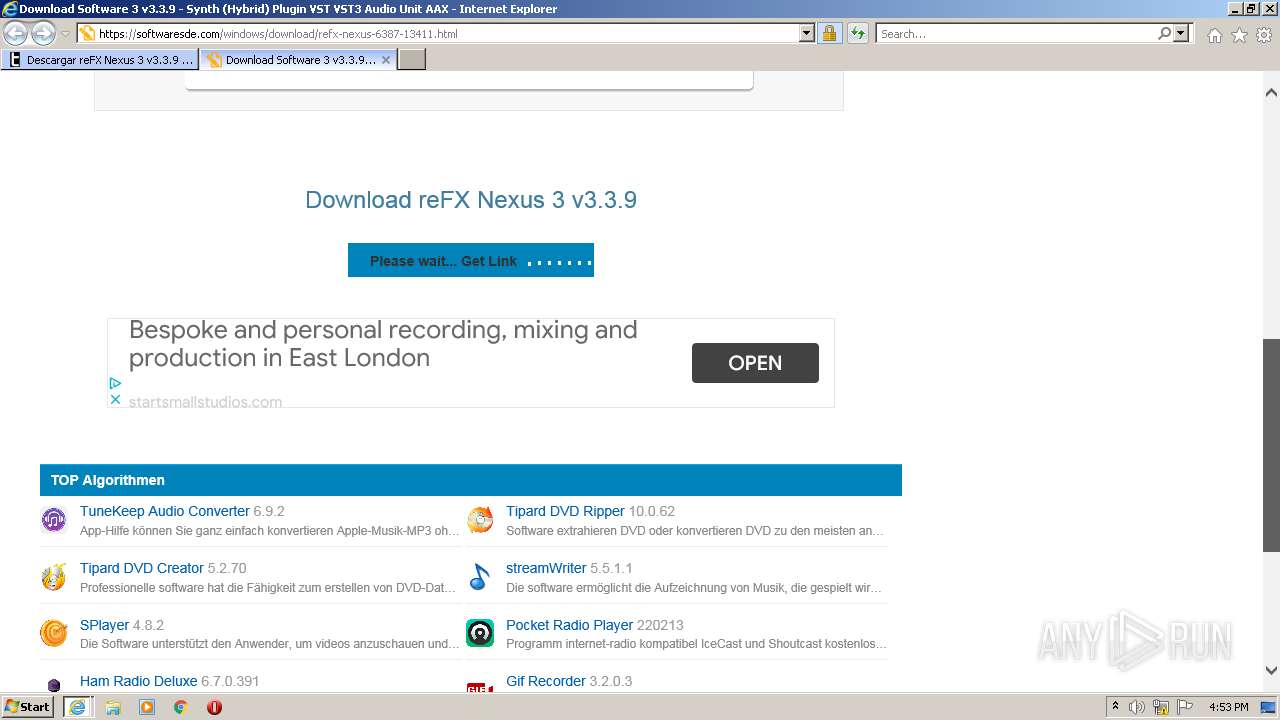Open the Windows Start menu
Viewport: 1280px width, 720px height.
tap(28, 707)
